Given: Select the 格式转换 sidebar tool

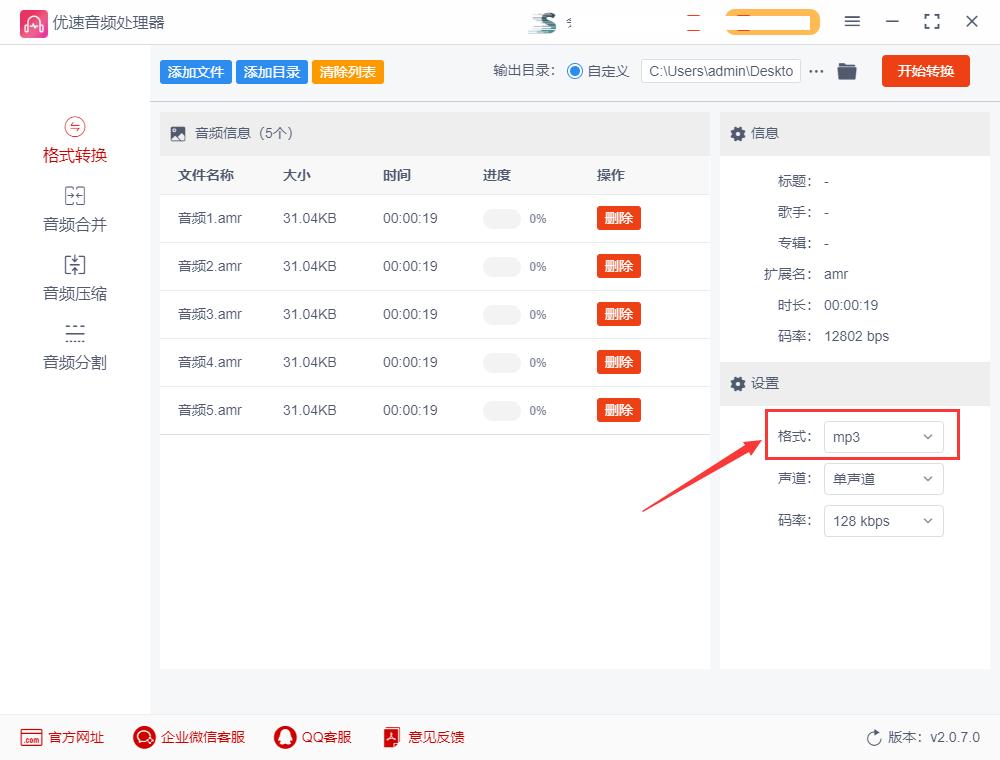Looking at the screenshot, I should [75, 139].
